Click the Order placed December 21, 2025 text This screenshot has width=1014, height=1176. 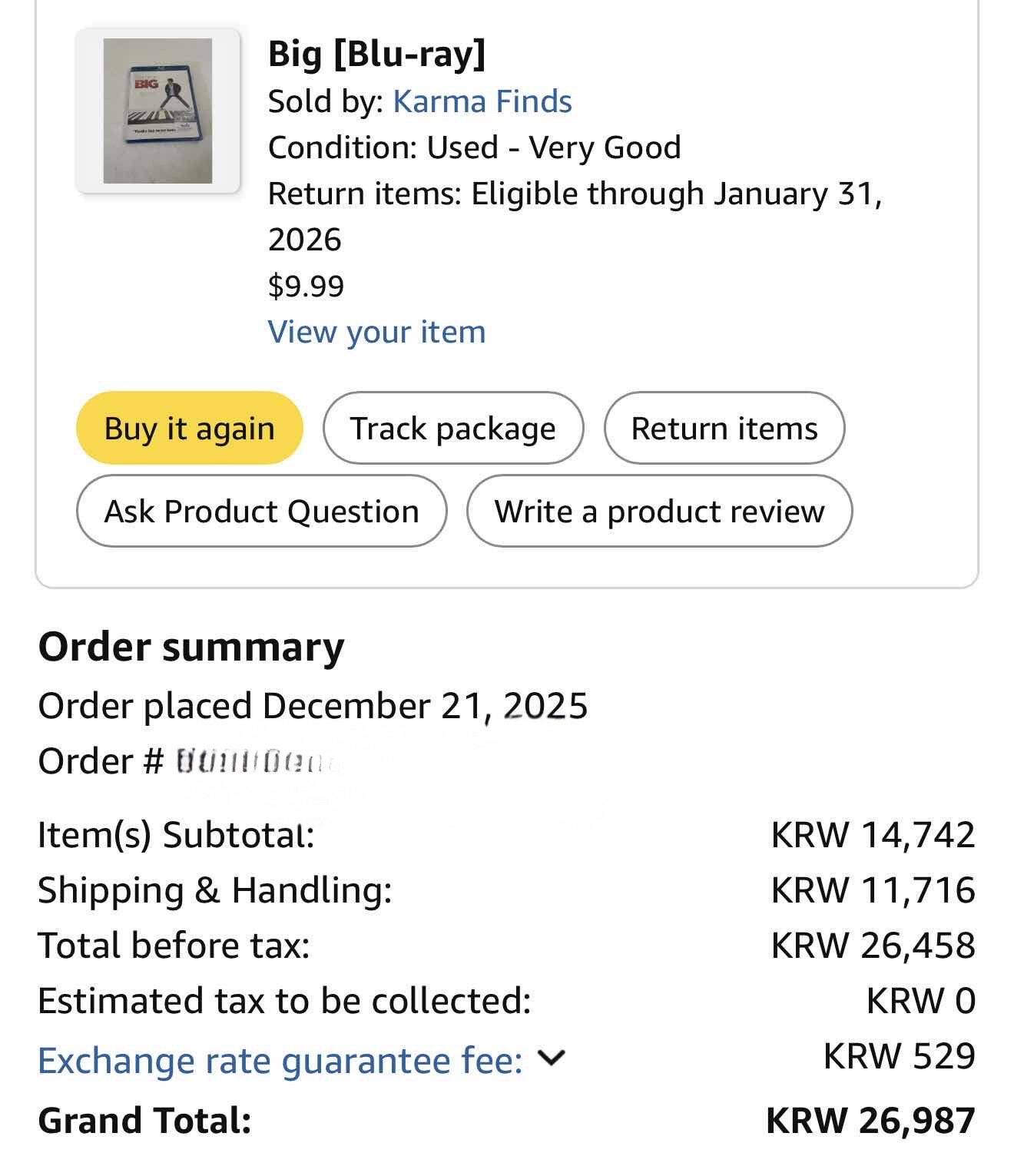(313, 705)
